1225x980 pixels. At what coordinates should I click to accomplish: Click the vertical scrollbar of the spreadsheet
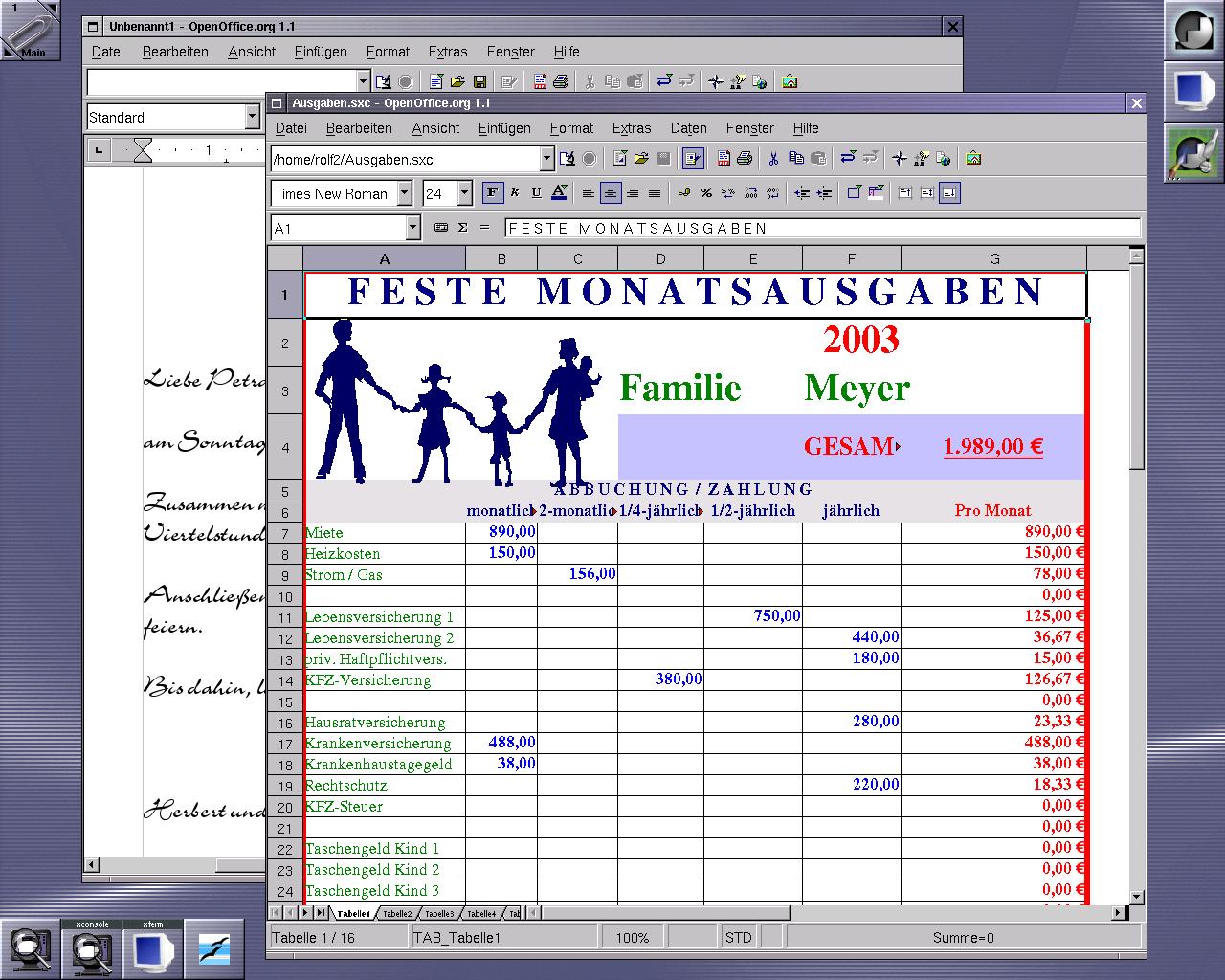pyautogui.click(x=1136, y=574)
